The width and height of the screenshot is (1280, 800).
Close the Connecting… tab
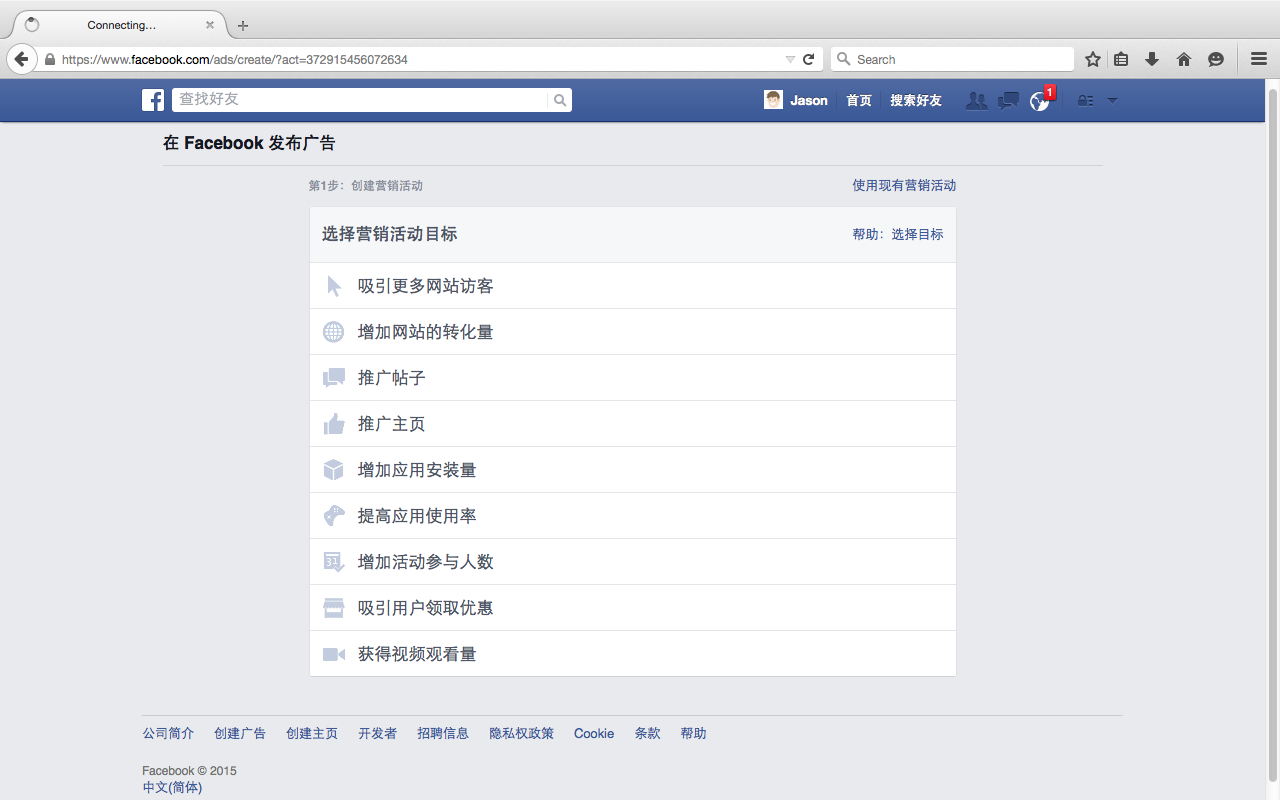pos(210,25)
